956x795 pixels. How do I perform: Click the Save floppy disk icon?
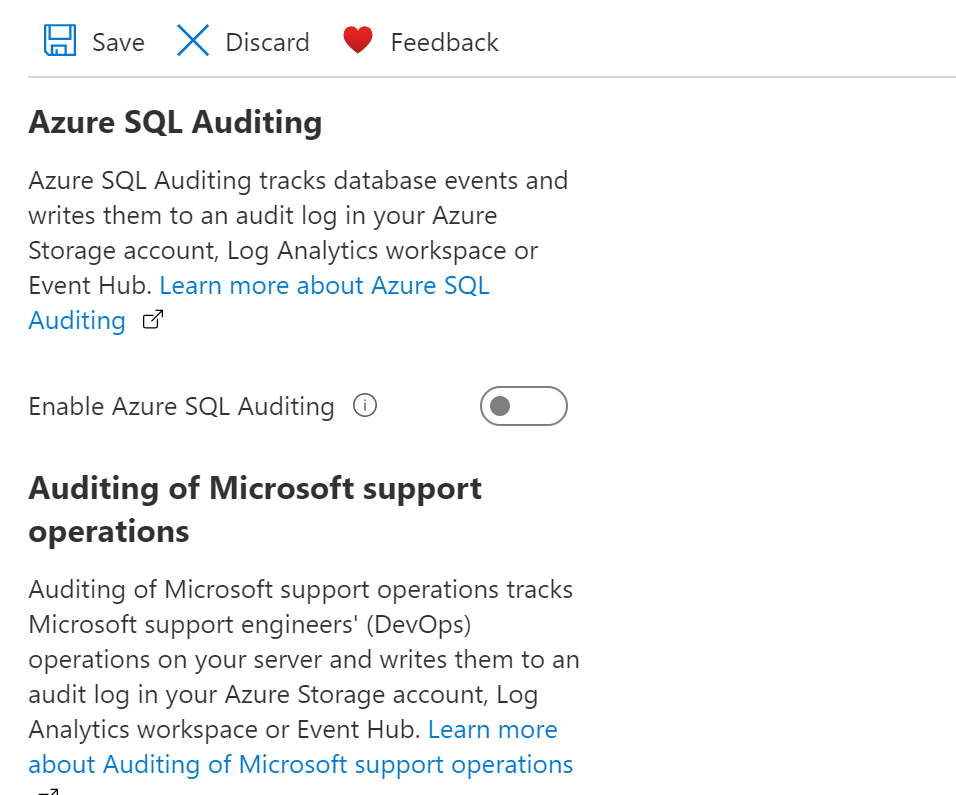point(60,41)
